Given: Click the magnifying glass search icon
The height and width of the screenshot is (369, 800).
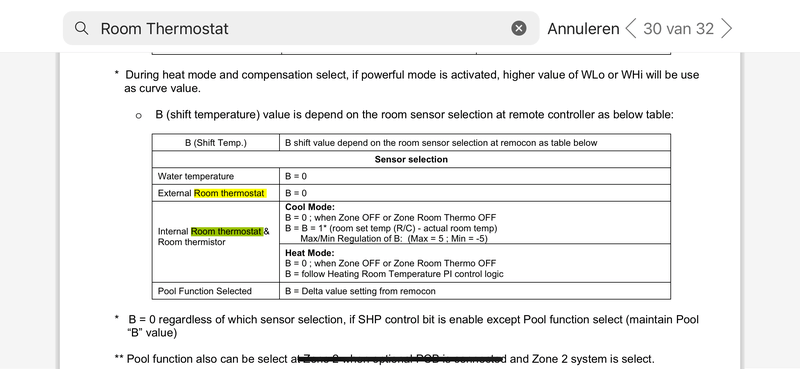Looking at the screenshot, I should point(81,28).
